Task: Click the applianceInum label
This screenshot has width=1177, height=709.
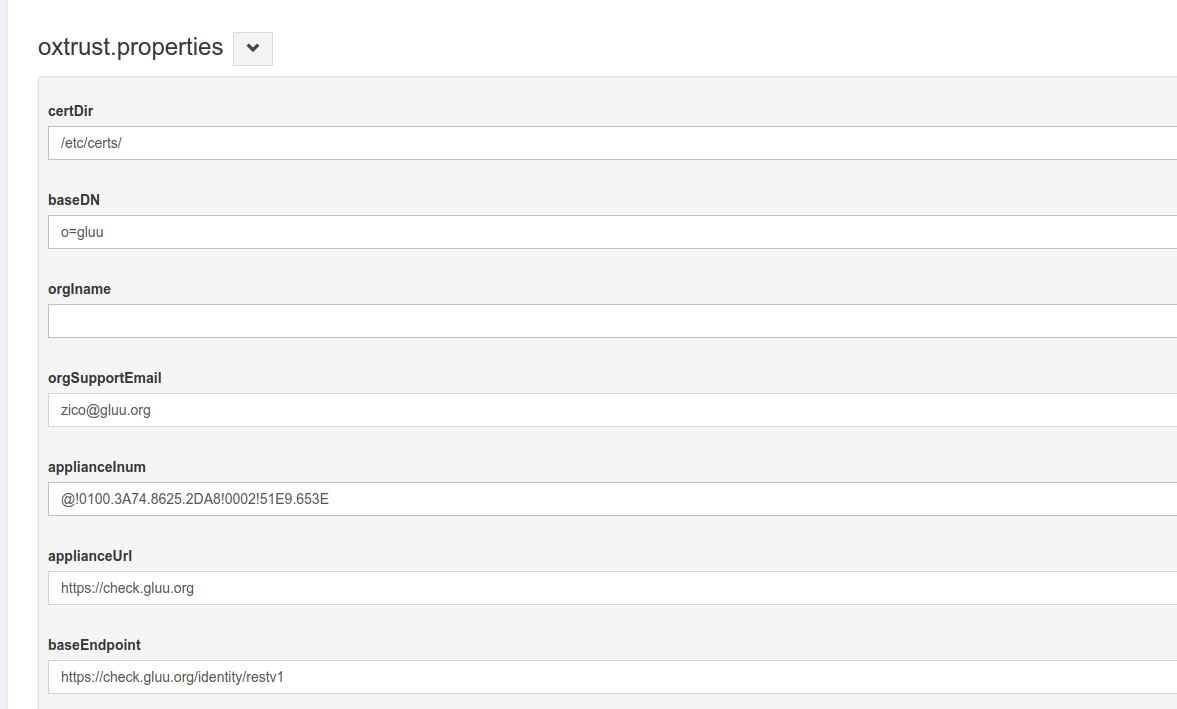Action: point(97,467)
